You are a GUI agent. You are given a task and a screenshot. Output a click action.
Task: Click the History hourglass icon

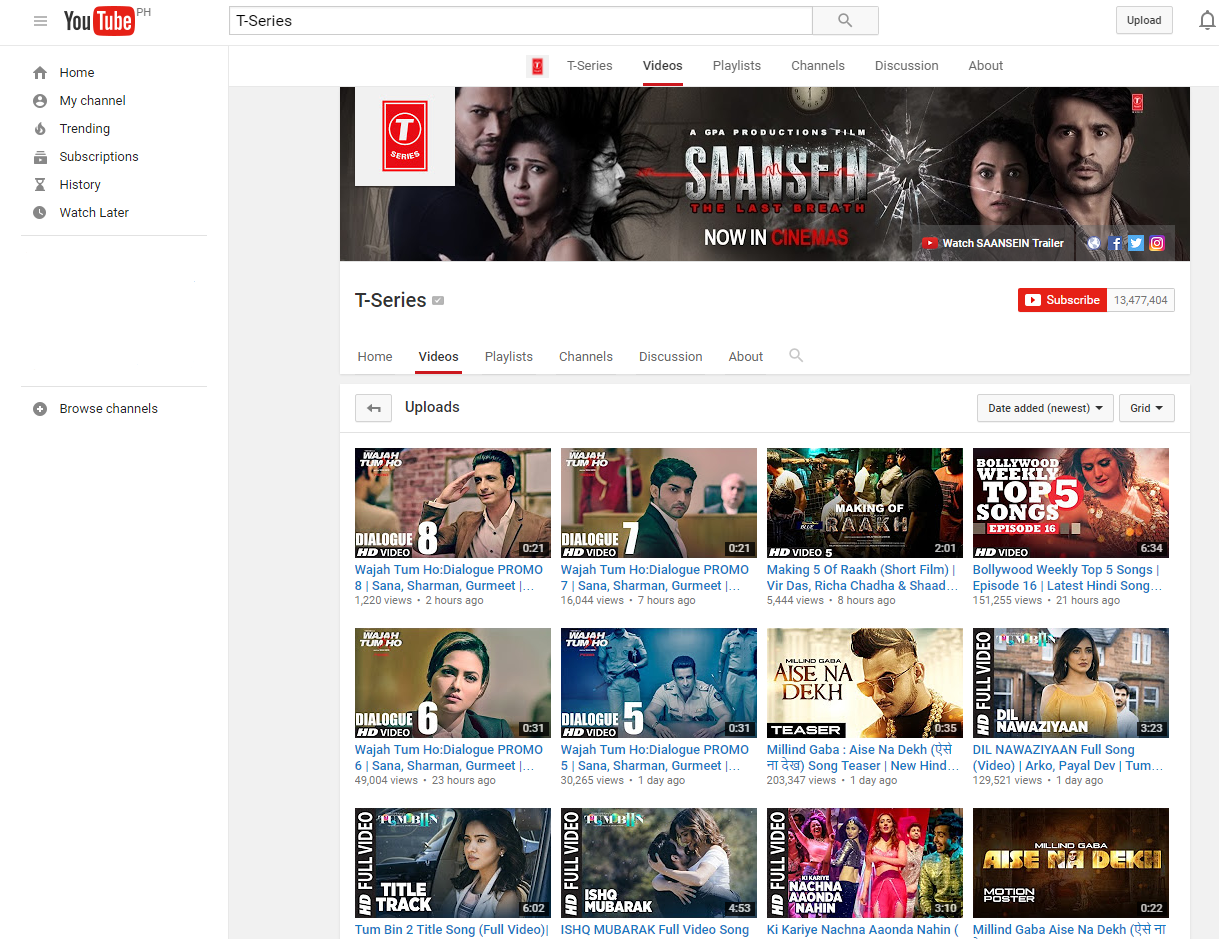40,185
